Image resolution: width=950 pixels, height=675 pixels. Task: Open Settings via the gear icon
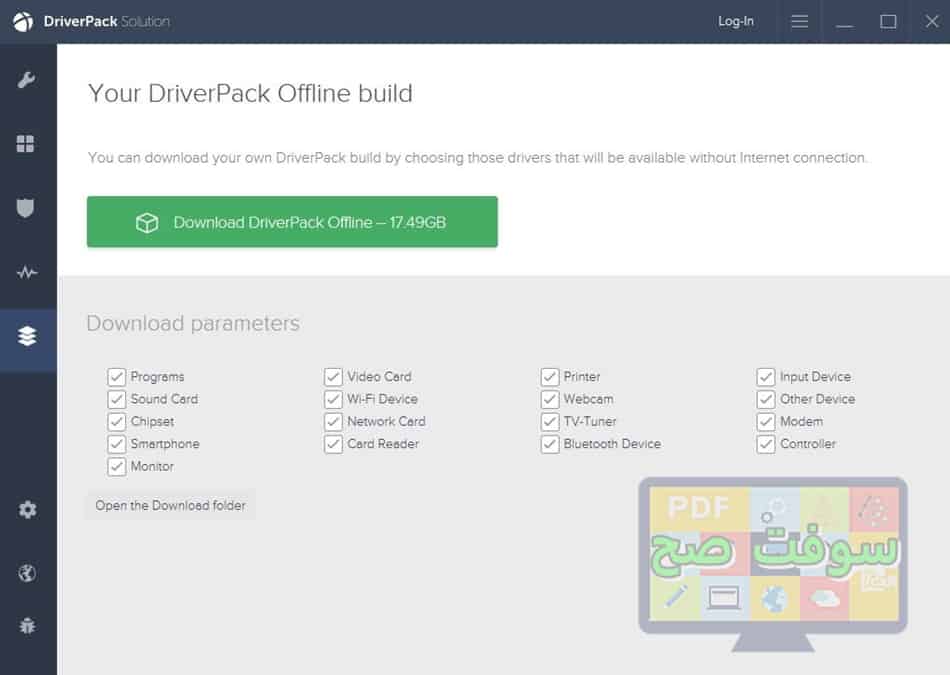(x=28, y=510)
